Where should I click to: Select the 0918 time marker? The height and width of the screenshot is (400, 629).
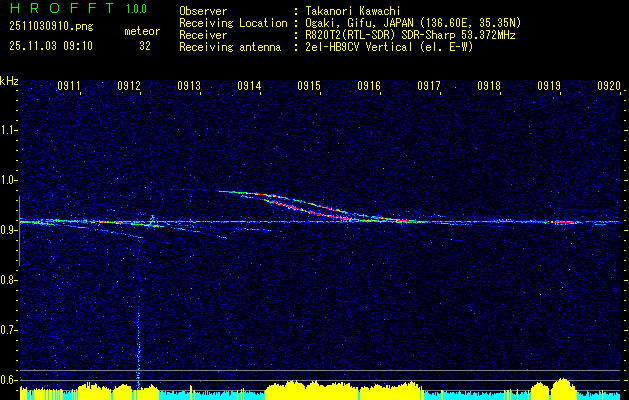point(488,87)
